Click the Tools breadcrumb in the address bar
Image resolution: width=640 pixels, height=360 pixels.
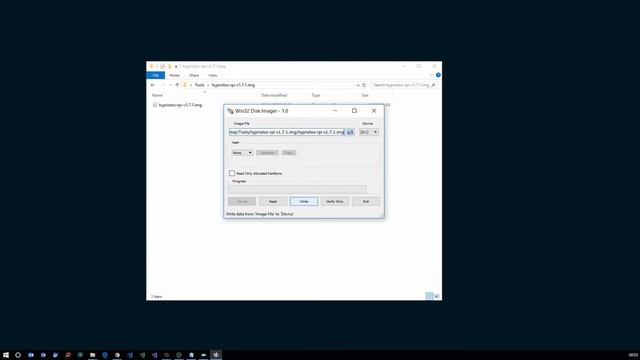point(199,85)
